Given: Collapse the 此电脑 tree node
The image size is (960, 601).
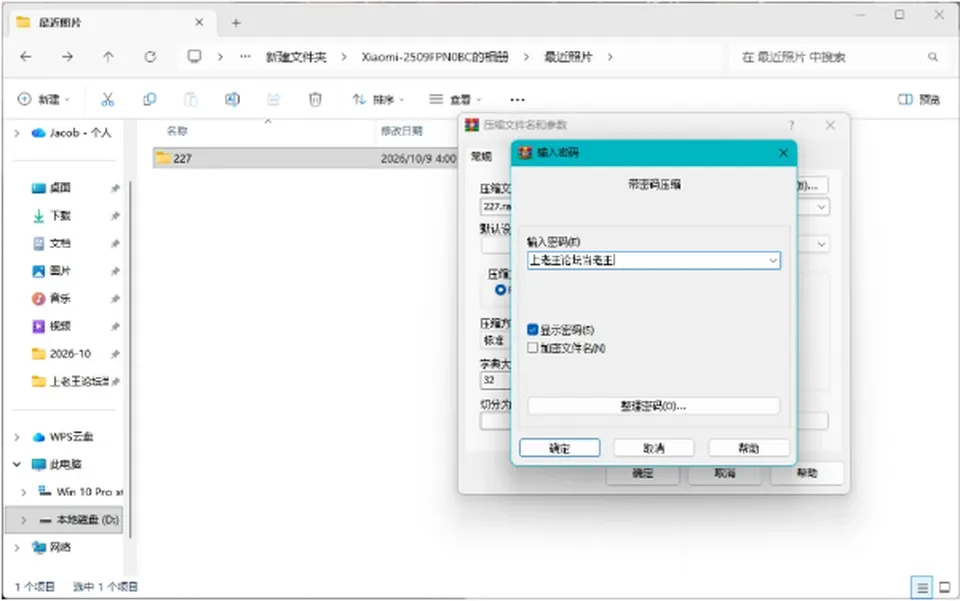Looking at the screenshot, I should coord(17,465).
